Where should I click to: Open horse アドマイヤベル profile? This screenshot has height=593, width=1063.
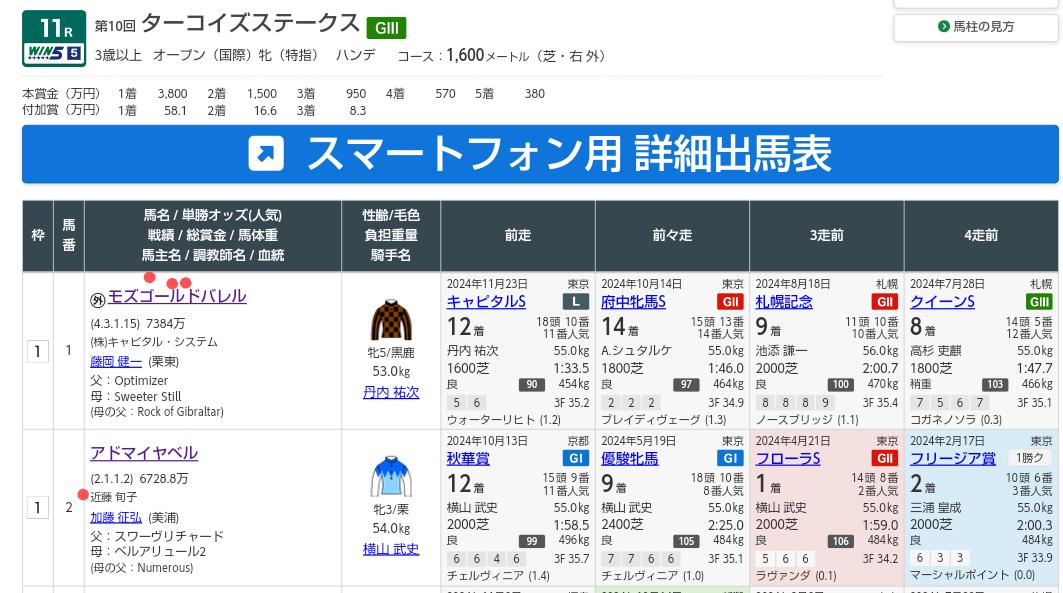pos(144,453)
